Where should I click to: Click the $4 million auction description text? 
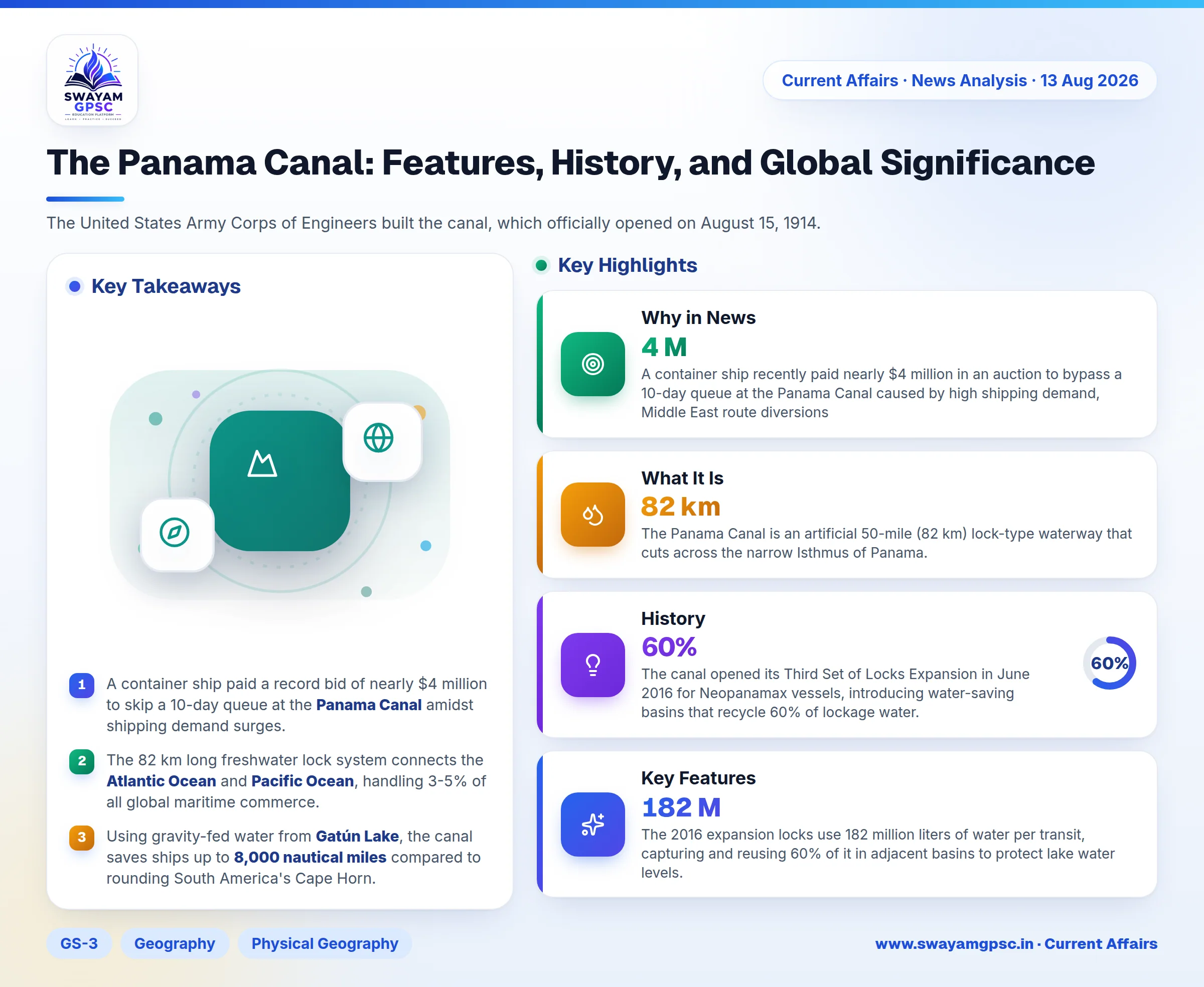[881, 393]
